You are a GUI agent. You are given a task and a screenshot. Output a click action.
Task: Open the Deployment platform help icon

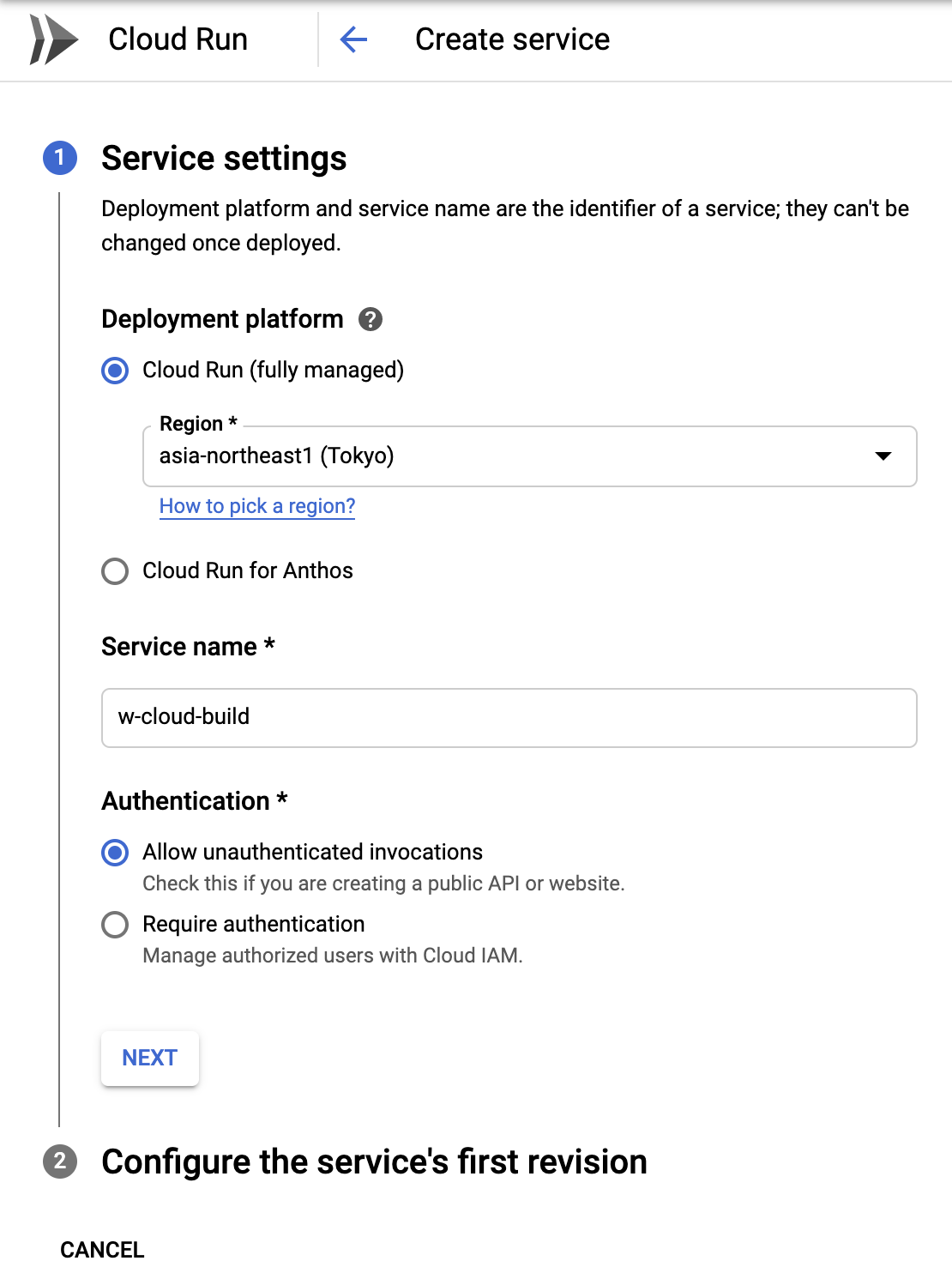[370, 319]
